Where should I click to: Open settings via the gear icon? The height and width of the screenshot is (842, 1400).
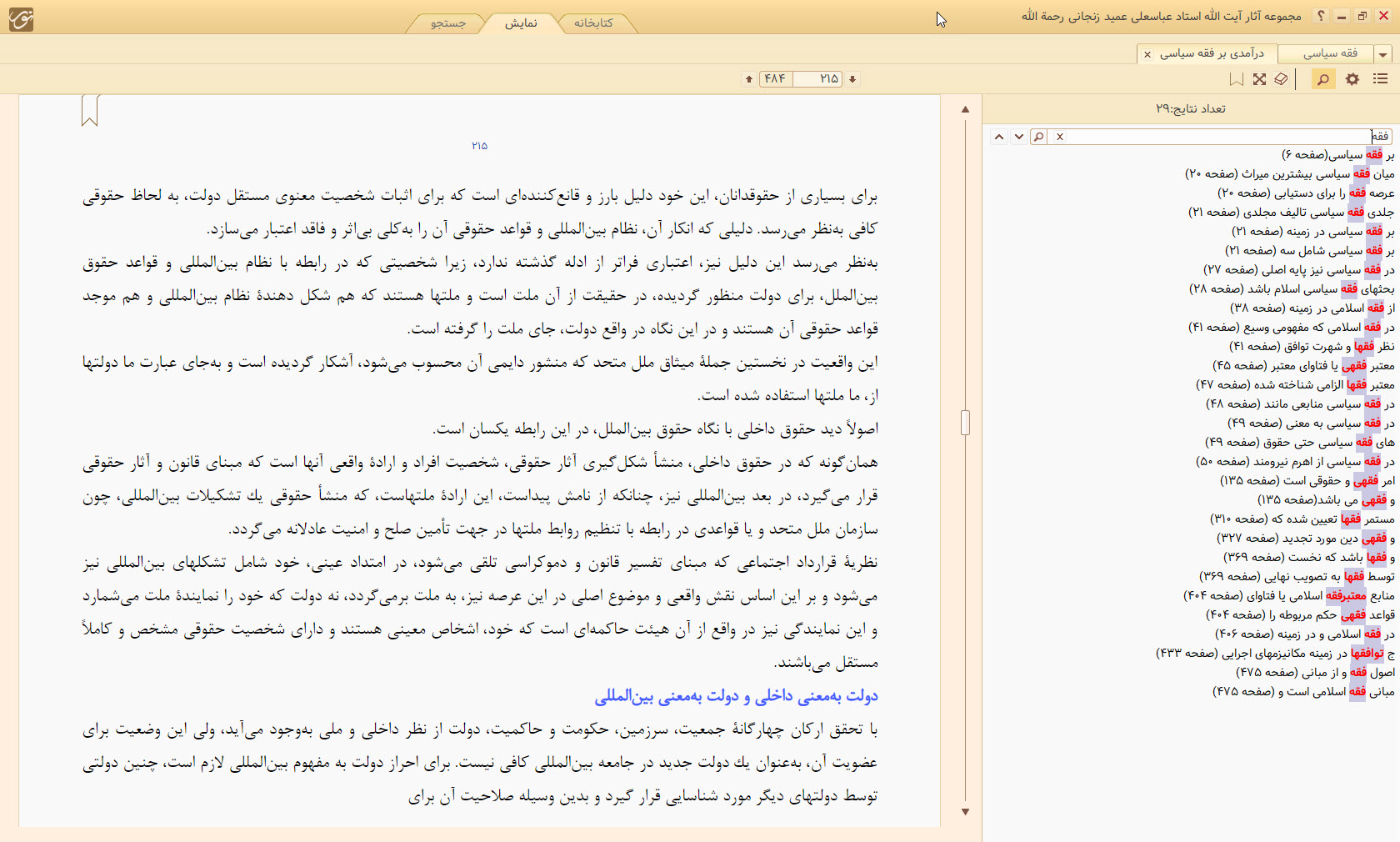[1352, 79]
